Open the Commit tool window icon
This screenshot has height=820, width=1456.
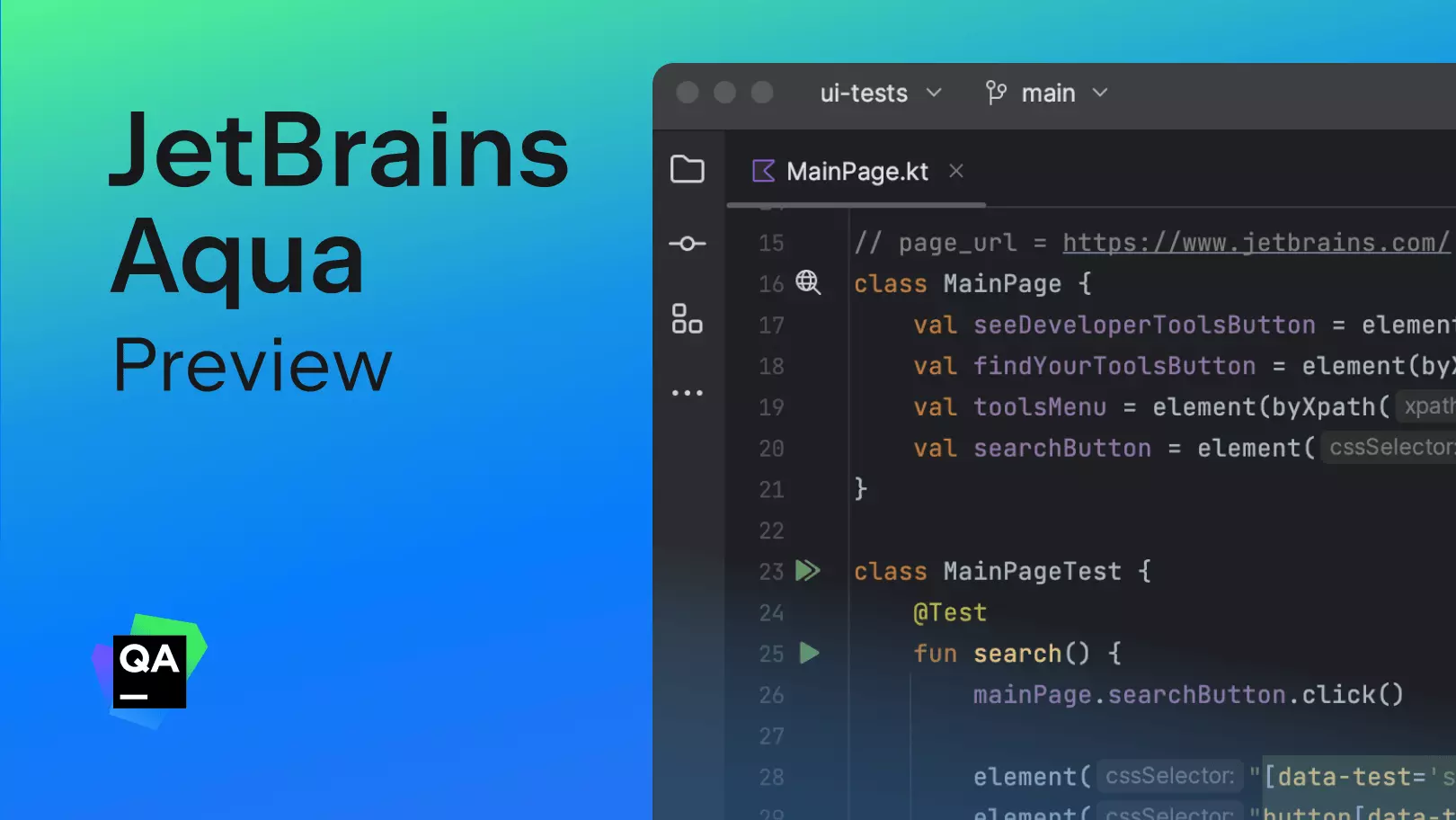pyautogui.click(x=688, y=244)
